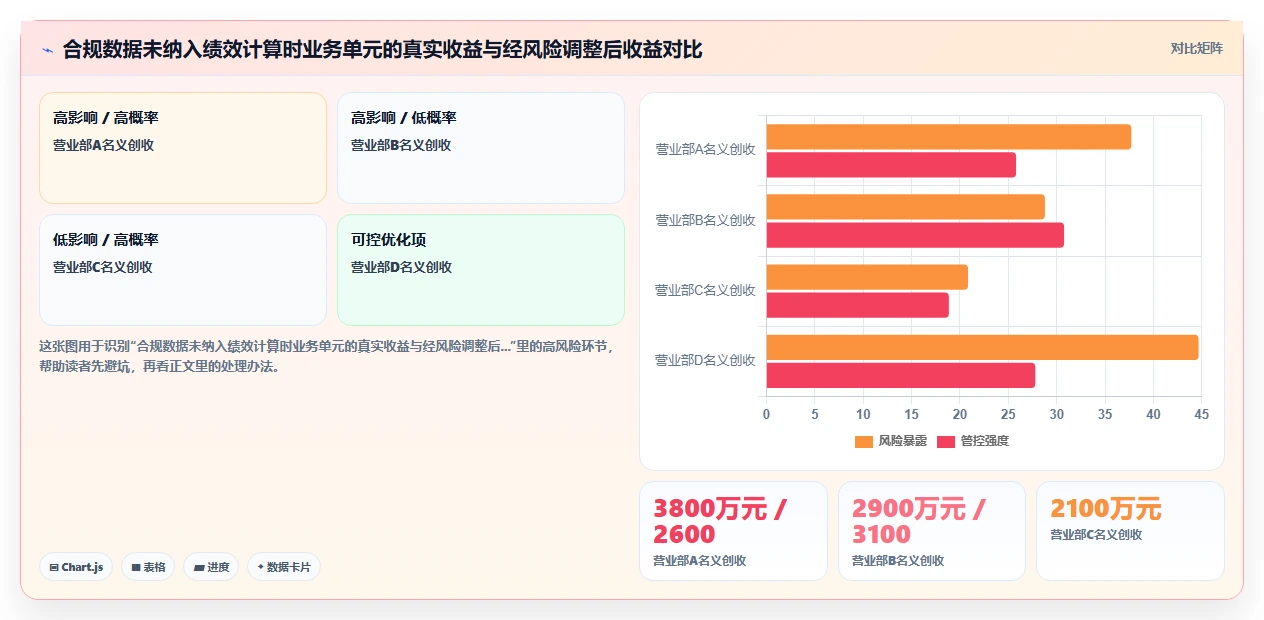
Task: Open the 2100万元 data card
Action: click(x=1130, y=531)
